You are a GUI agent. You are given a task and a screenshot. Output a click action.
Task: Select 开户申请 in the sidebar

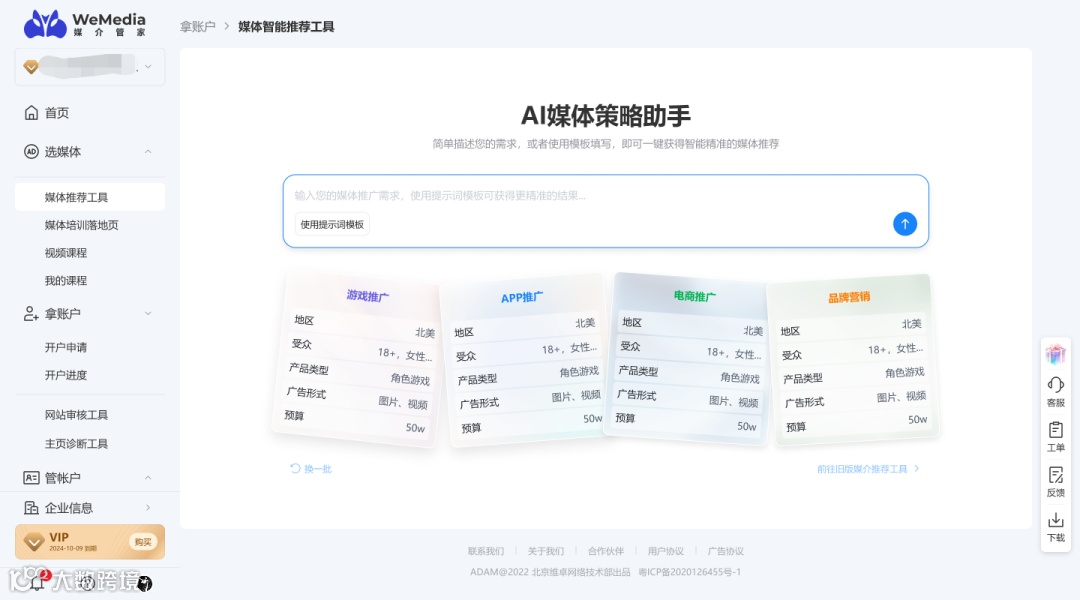tap(65, 347)
